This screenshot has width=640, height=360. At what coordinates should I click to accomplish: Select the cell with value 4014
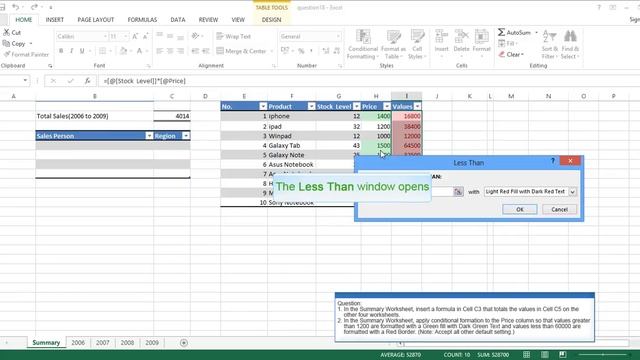172,116
